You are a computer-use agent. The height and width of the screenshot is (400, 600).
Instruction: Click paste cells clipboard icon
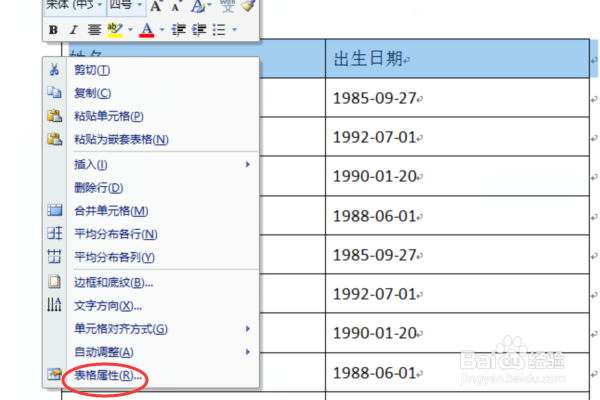[x=54, y=116]
